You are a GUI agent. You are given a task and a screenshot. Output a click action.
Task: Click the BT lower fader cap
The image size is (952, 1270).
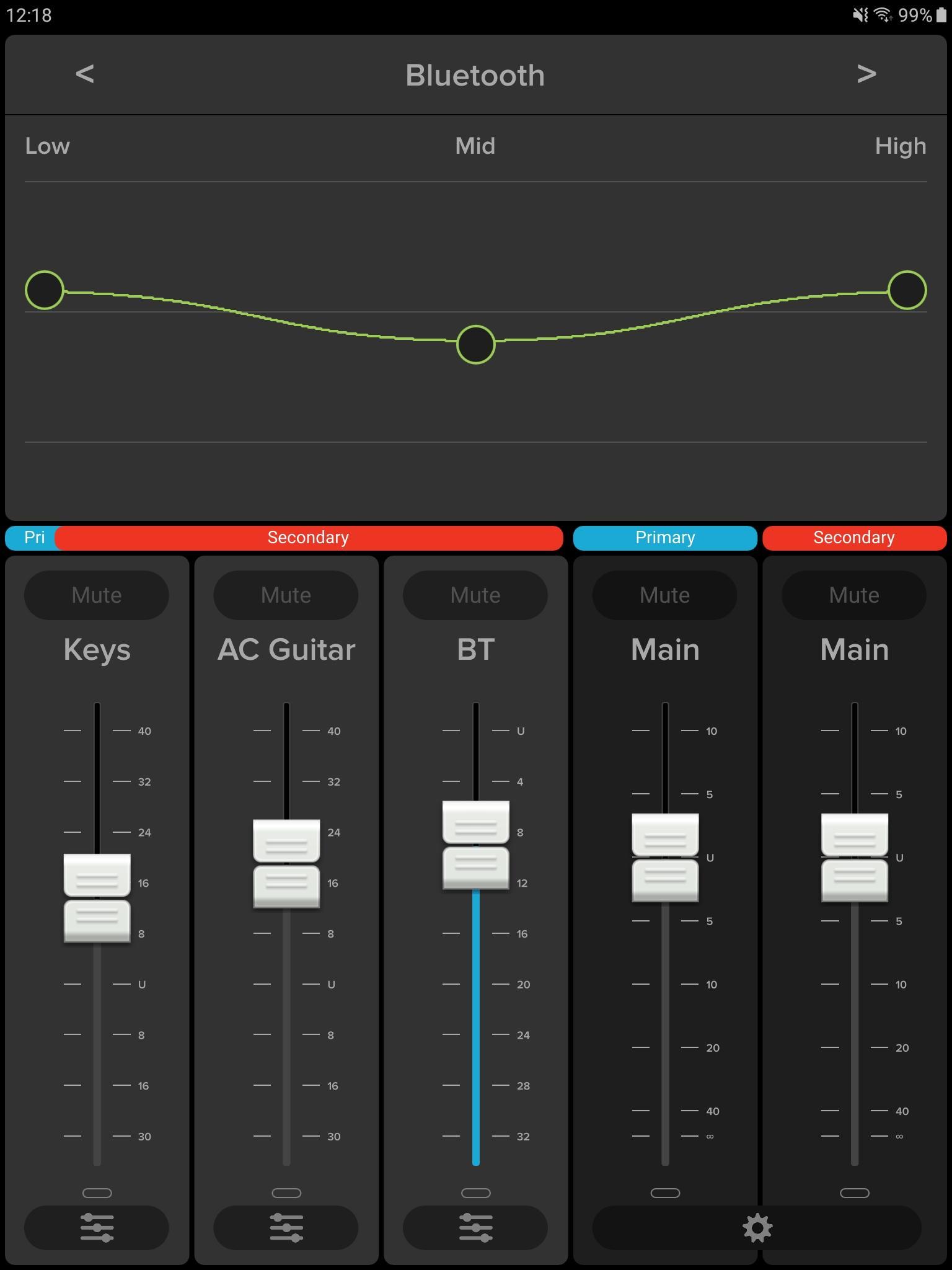476,868
